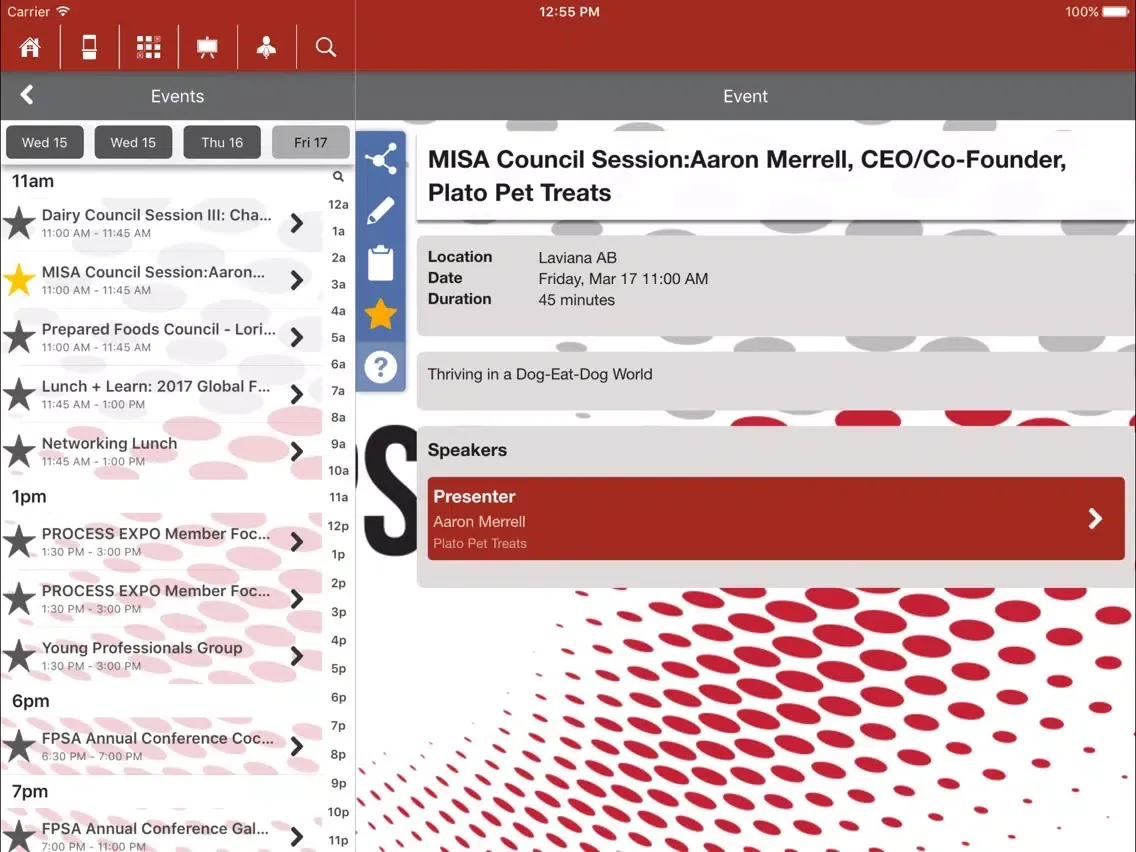Tap the '6pm' section header
This screenshot has height=852, width=1136.
click(x=30, y=701)
